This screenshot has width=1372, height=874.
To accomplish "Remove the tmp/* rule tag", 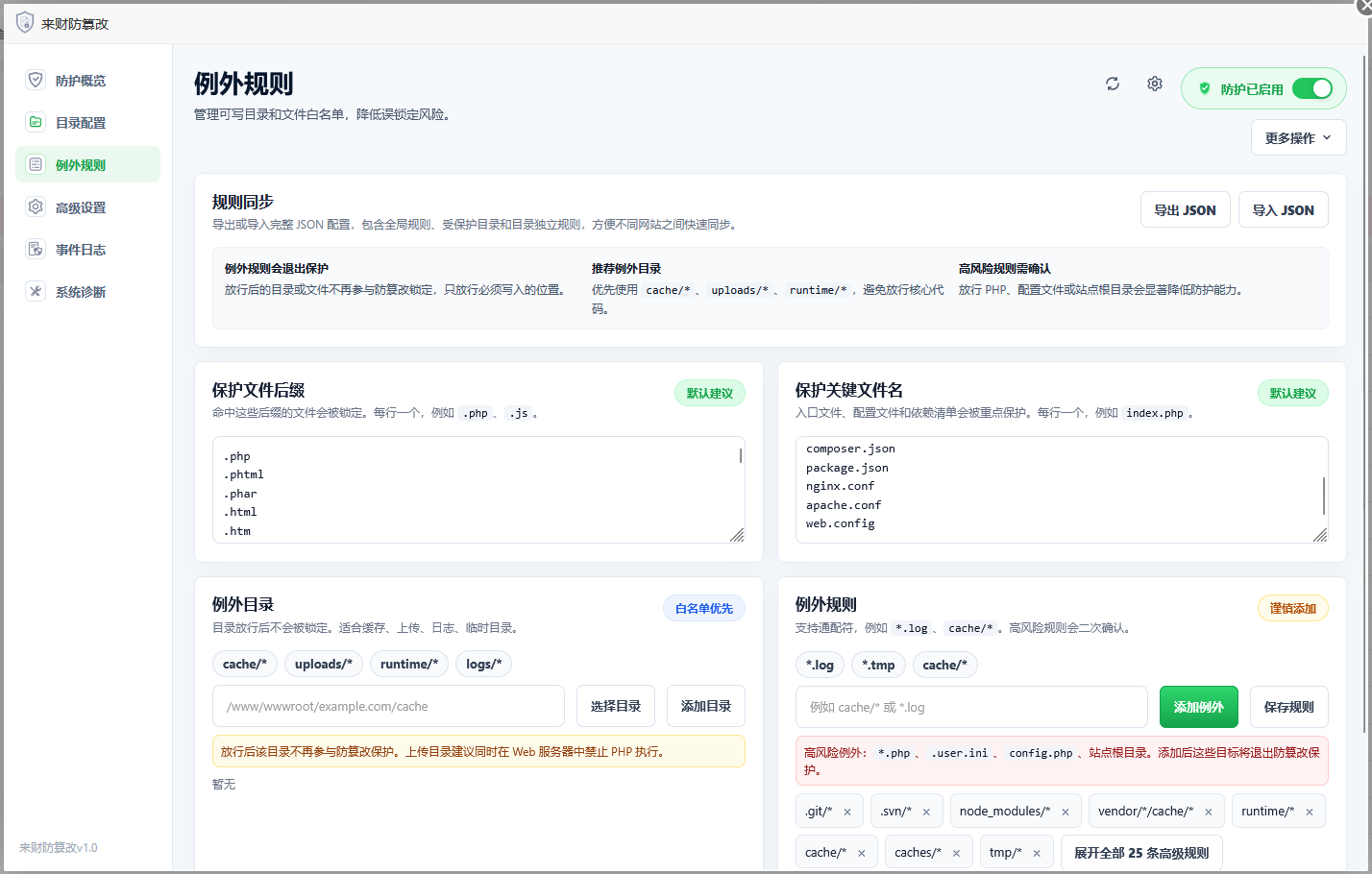I will tap(1037, 853).
